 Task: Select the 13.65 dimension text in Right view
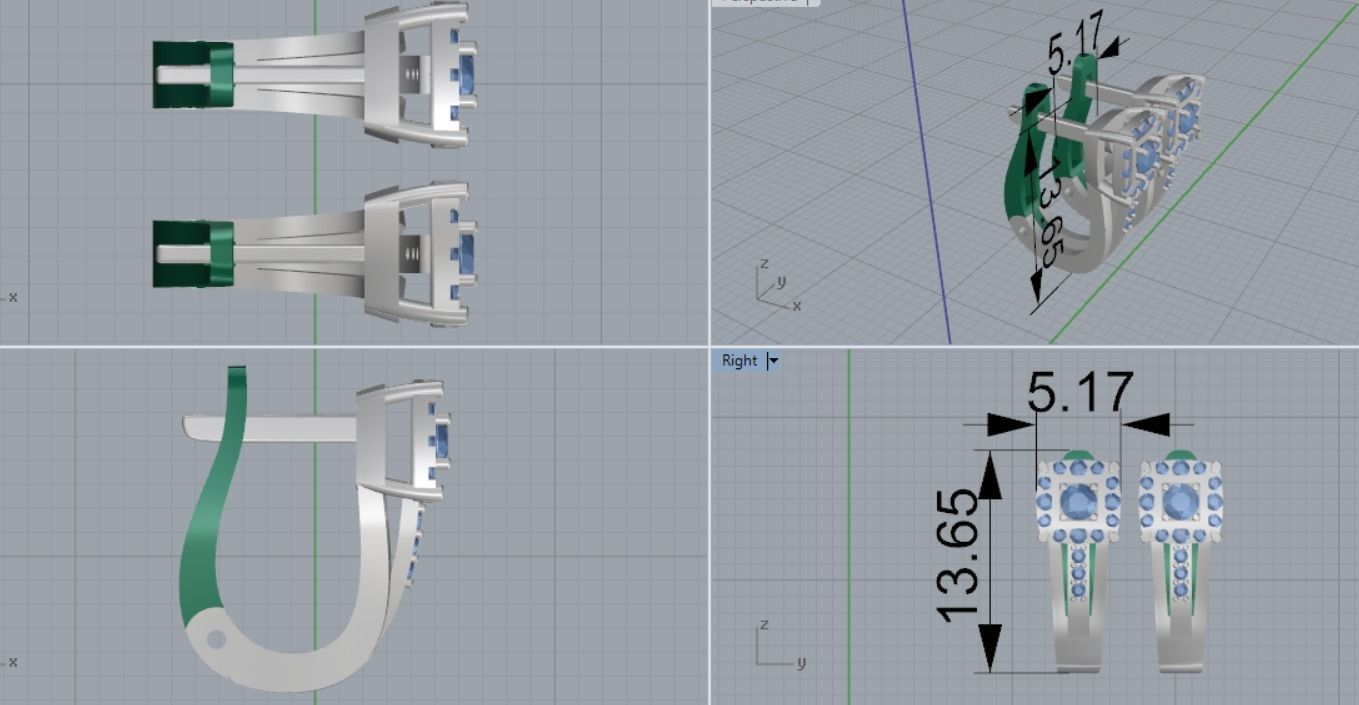[x=957, y=555]
